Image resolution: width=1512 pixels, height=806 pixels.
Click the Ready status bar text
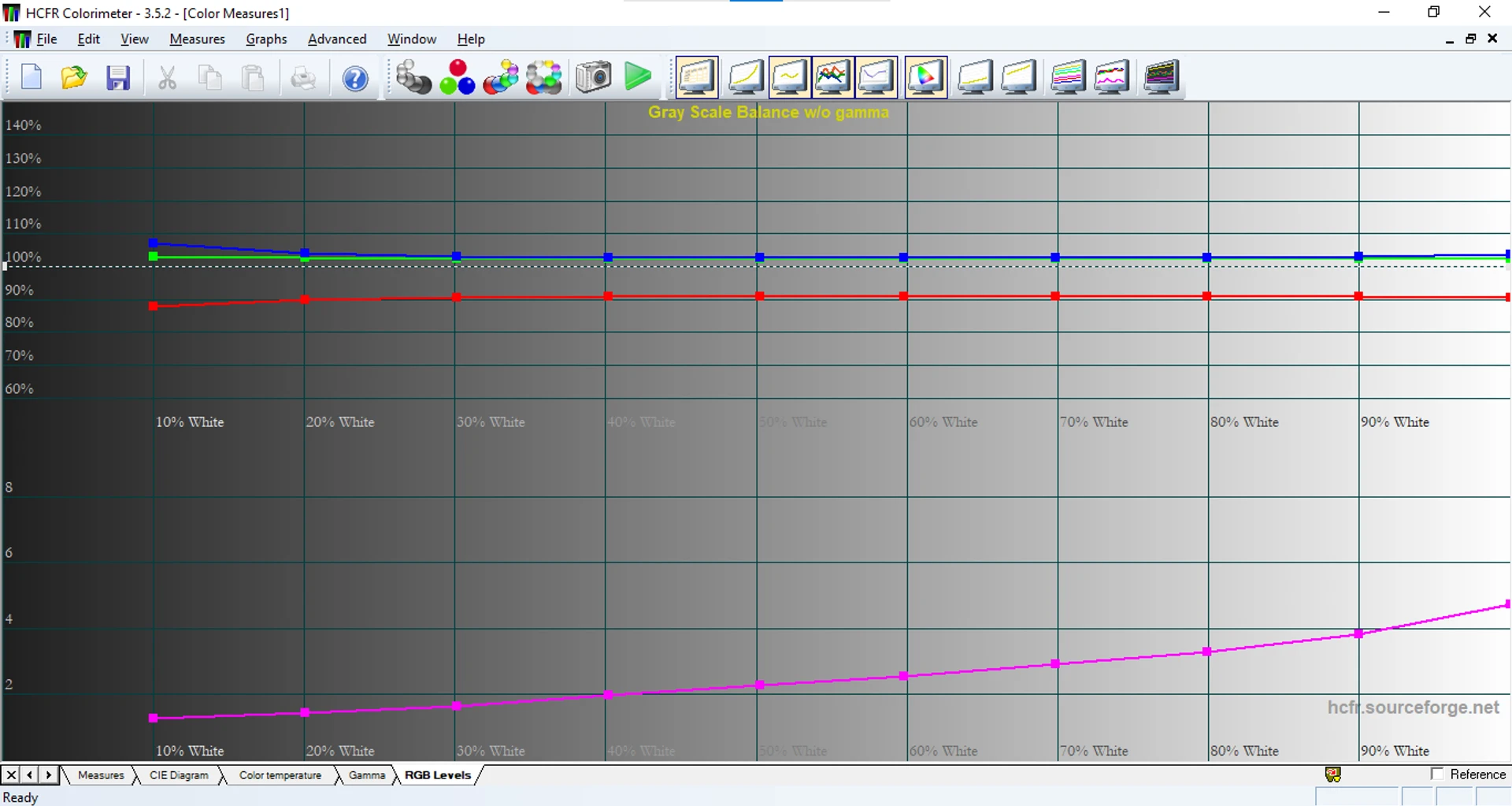[20, 797]
